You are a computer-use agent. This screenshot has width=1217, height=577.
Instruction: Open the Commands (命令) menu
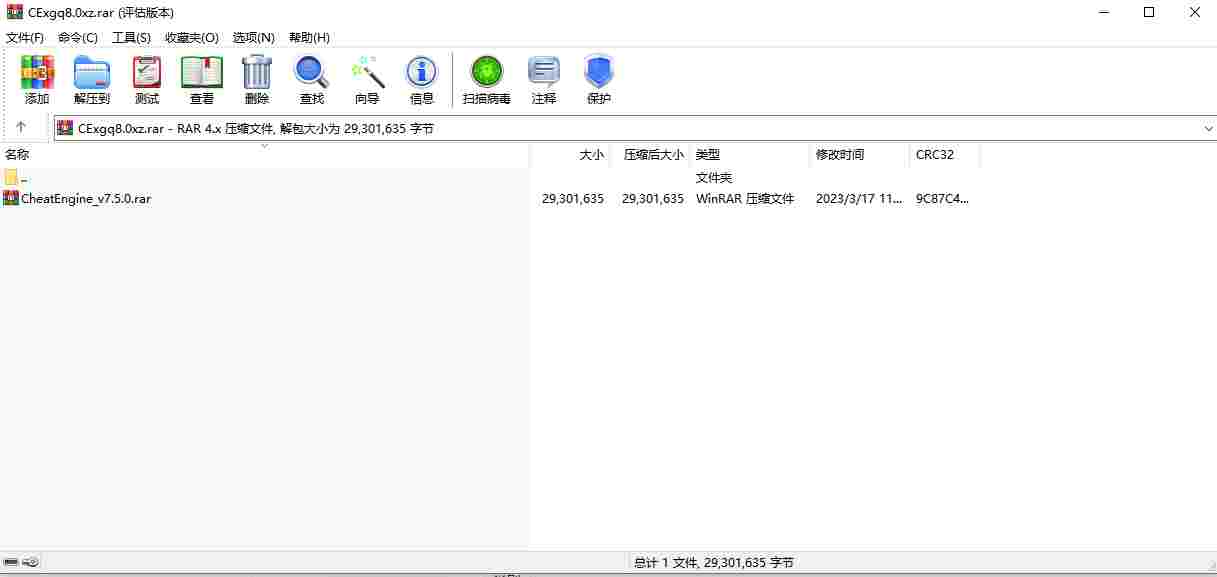(78, 37)
